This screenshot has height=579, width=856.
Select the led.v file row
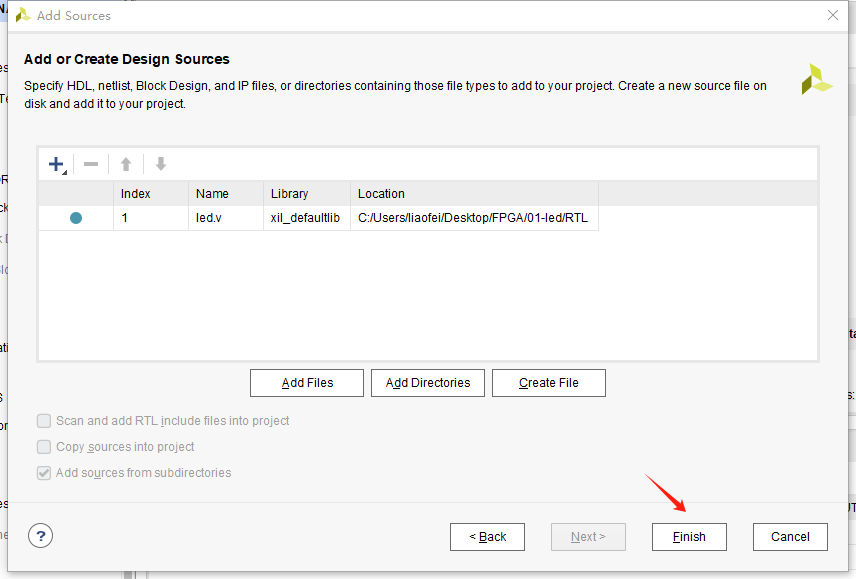(318, 218)
